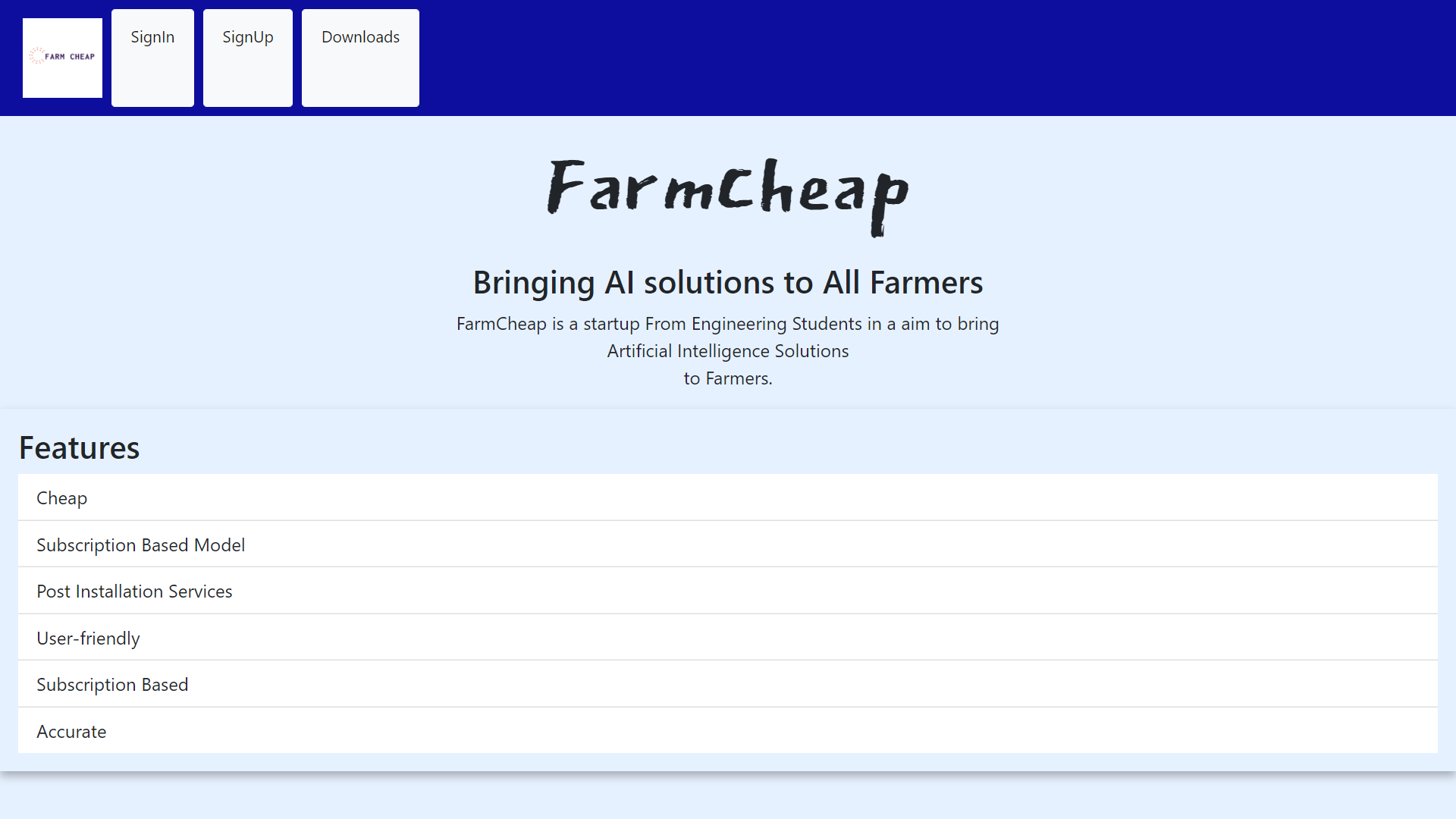Click the Features section heading
This screenshot has height=819, width=1456.
(79, 448)
